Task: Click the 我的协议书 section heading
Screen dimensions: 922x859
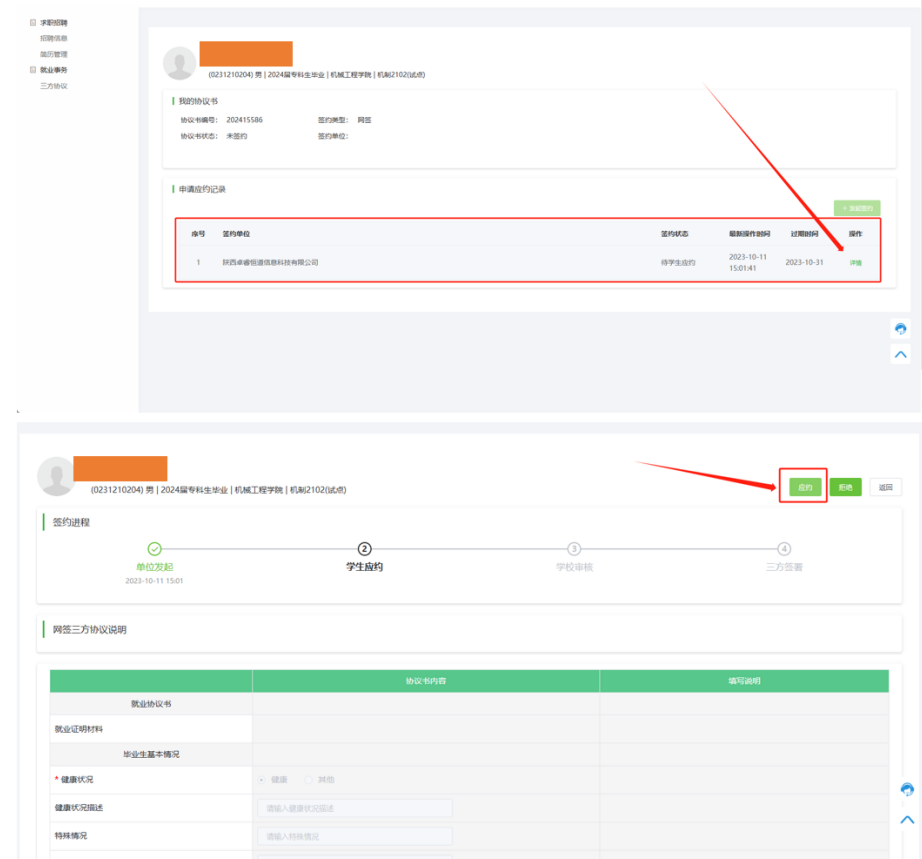Action: (198, 101)
